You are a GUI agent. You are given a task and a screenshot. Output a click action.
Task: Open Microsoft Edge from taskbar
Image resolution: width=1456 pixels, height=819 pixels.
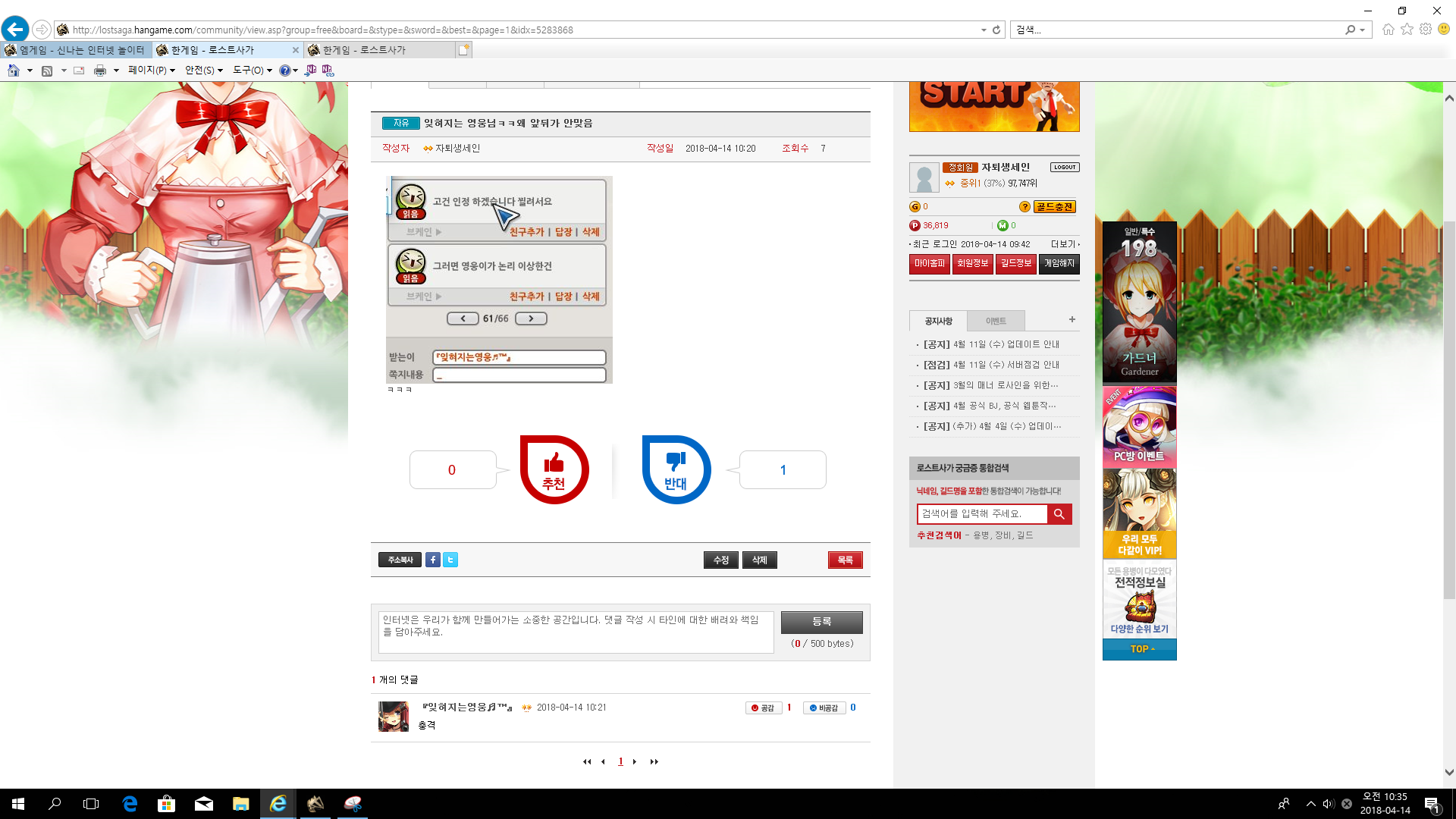tap(130, 804)
